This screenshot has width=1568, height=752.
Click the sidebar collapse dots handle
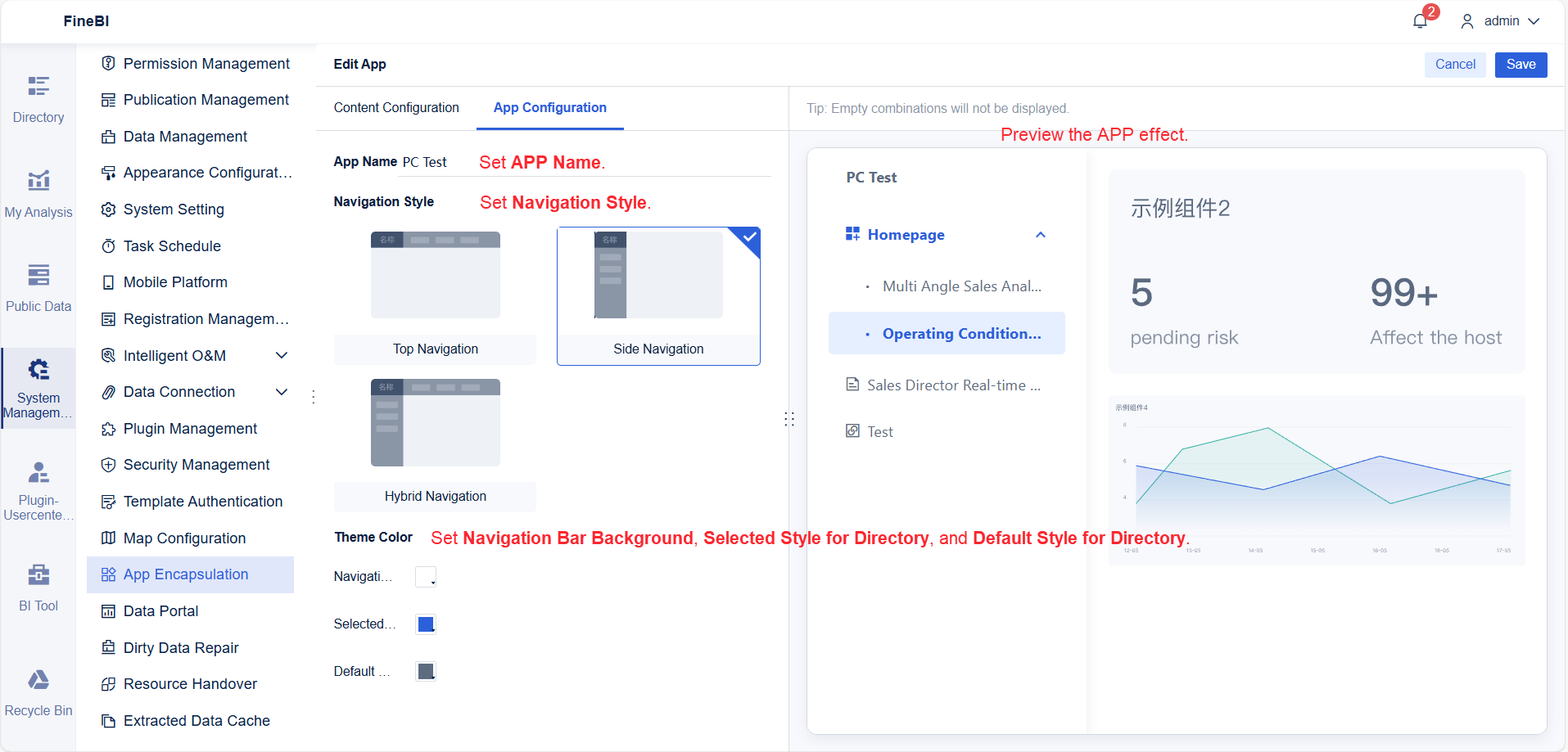(314, 398)
